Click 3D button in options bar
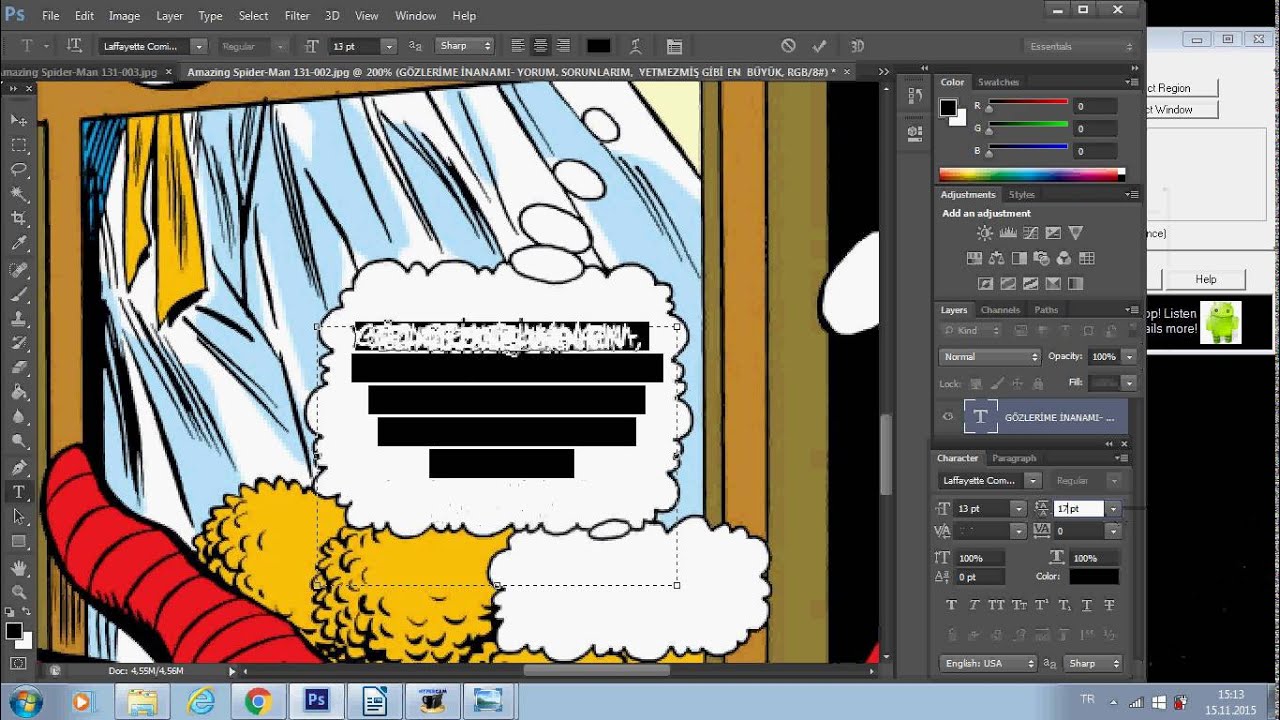 tap(857, 46)
